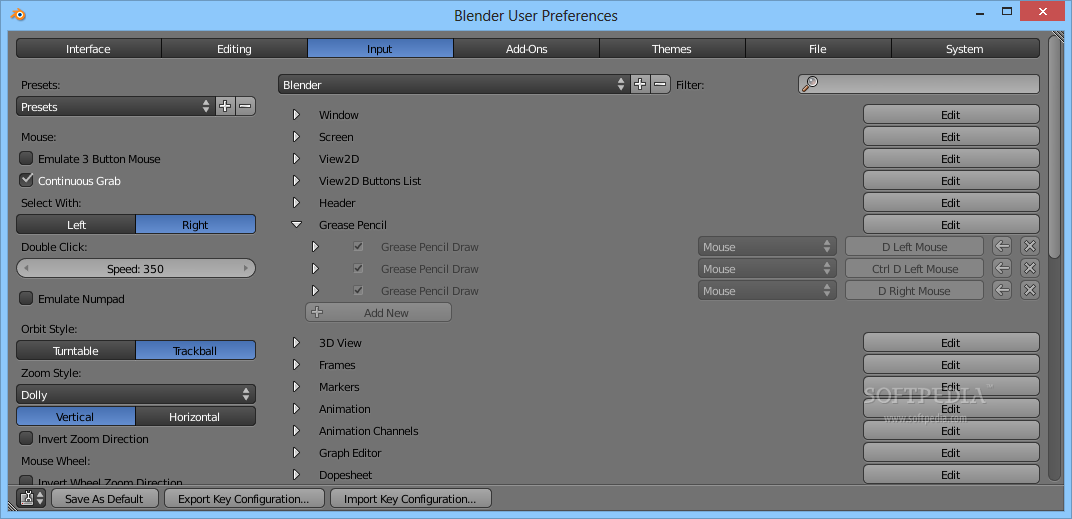The height and width of the screenshot is (519, 1072).
Task: Expand the Window keymap section
Action: tap(296, 115)
